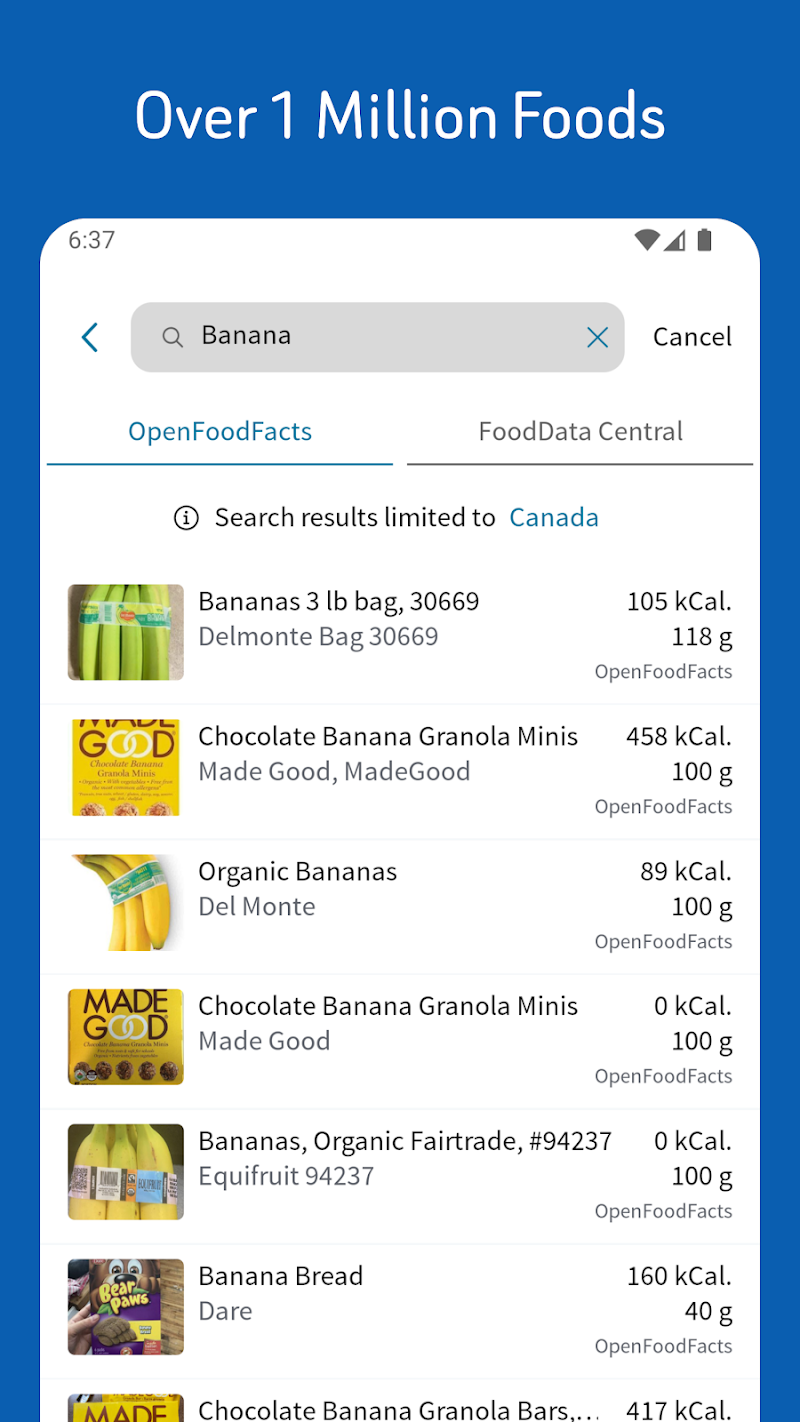Tap the info icon beside search results

[x=186, y=517]
